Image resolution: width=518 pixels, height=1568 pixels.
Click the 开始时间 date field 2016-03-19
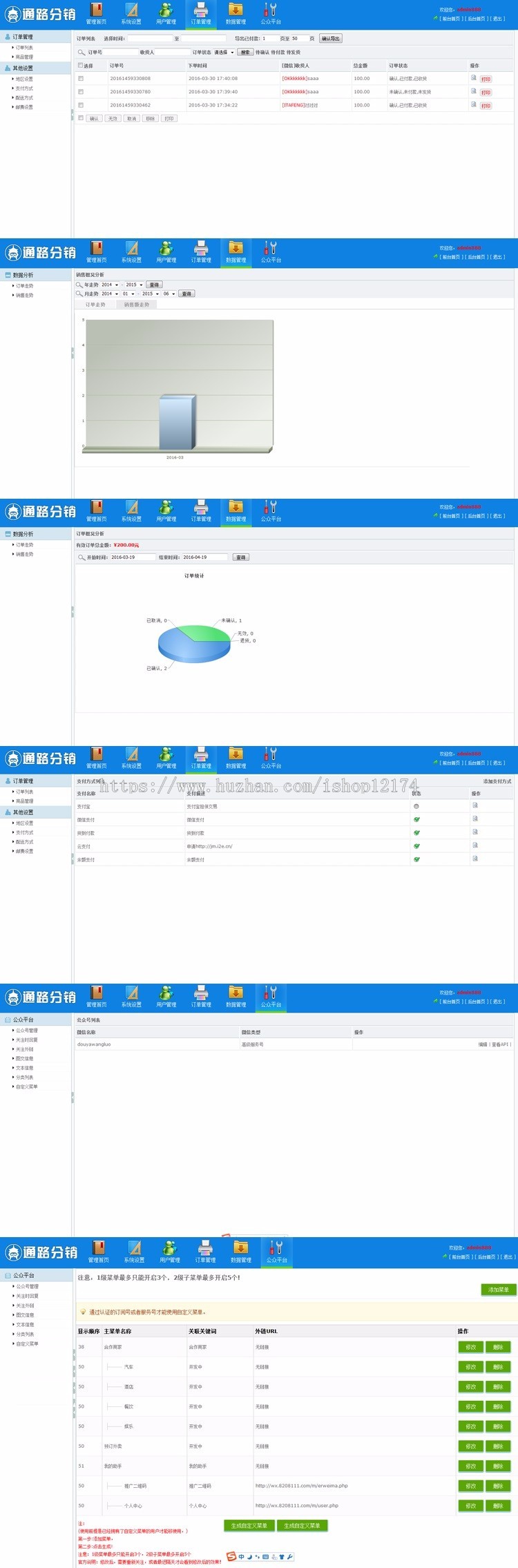pos(133,557)
